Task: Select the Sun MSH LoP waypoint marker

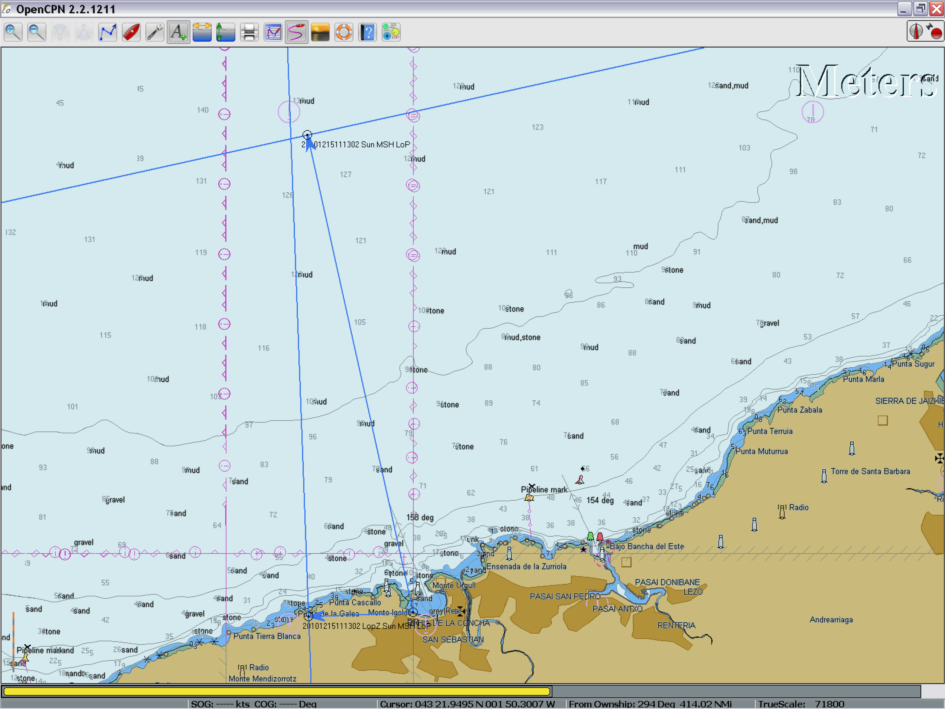Action: pos(307,135)
